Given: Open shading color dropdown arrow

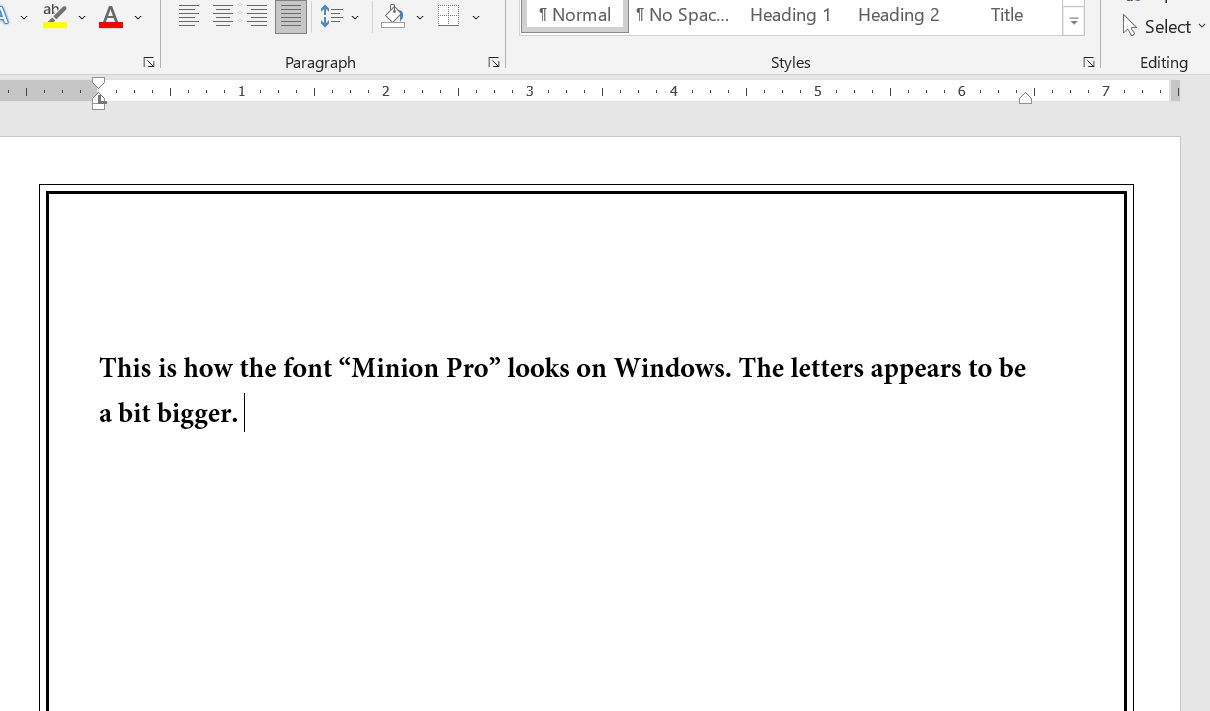Looking at the screenshot, I should point(419,17).
